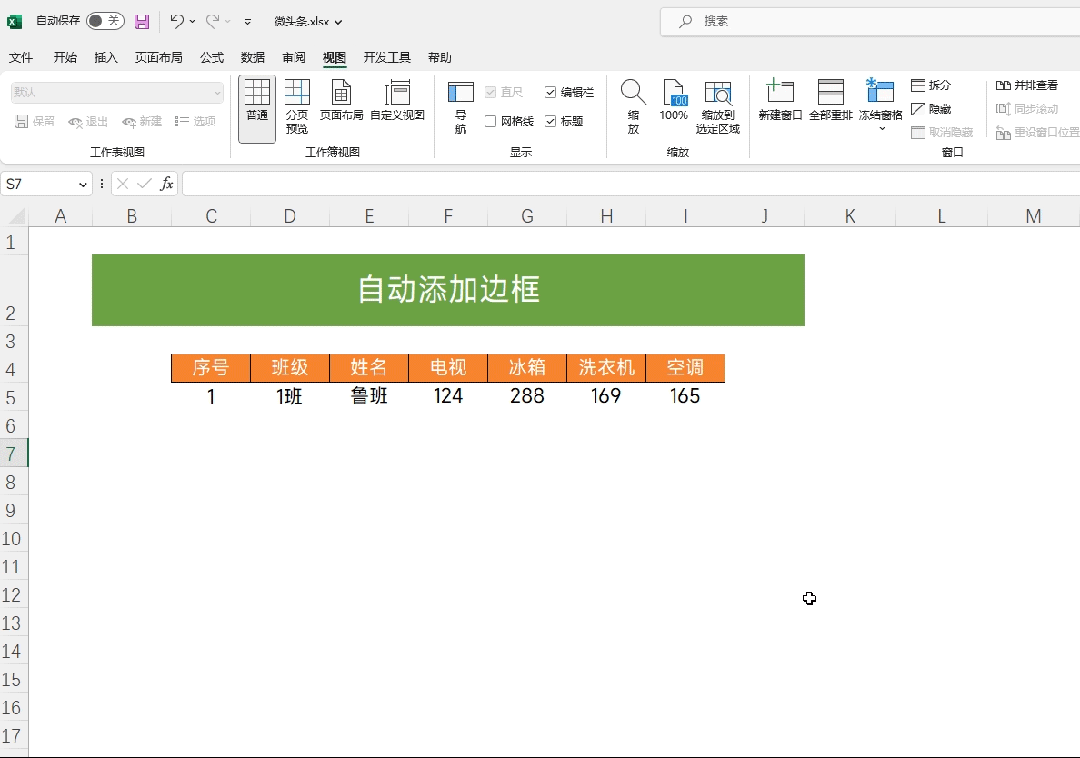
Task: Expand the sheet view 默认 combo box
Action: tap(117, 92)
